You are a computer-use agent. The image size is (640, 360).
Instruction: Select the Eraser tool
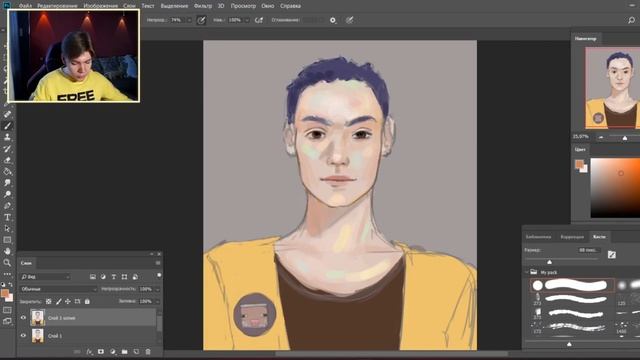point(7,160)
